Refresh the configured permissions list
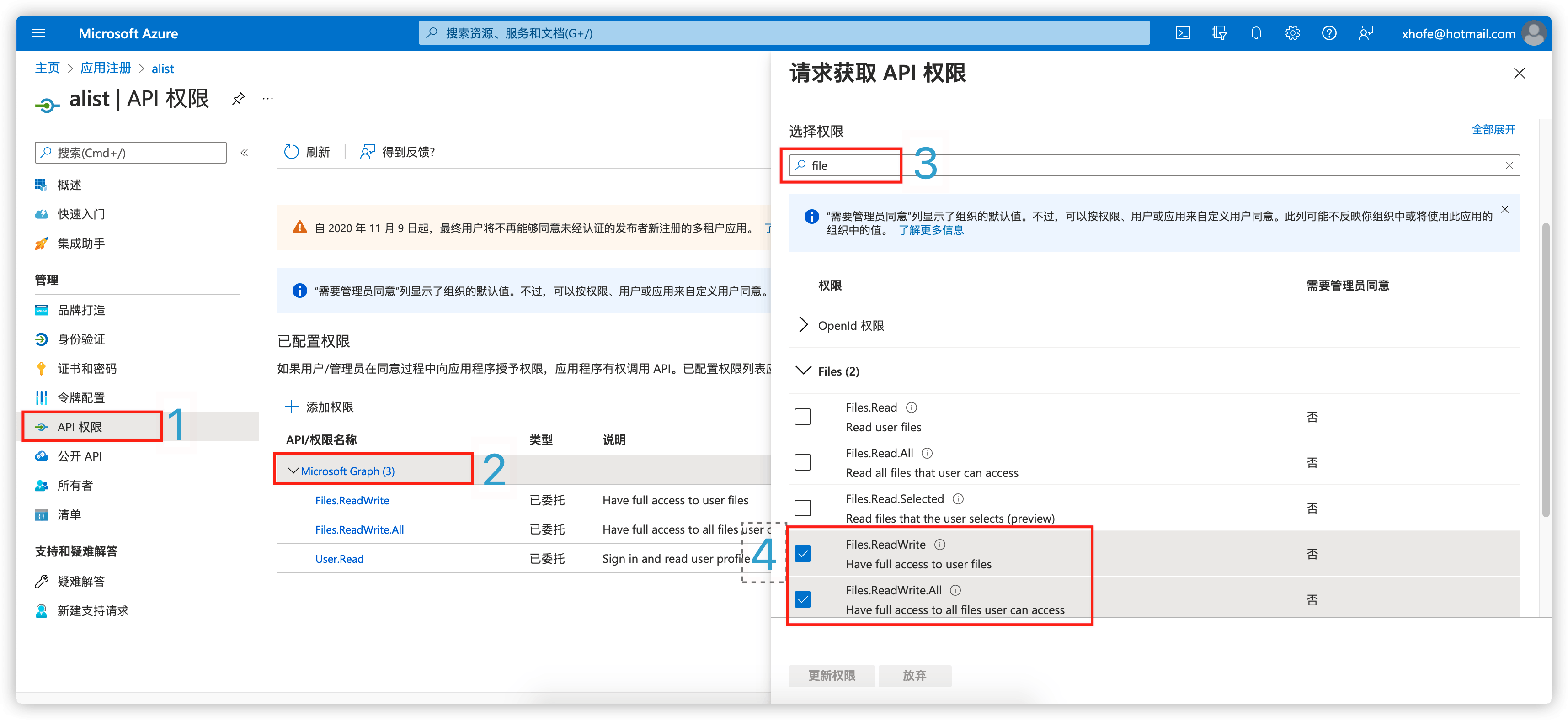Image resolution: width=1568 pixels, height=720 pixels. 307,152
